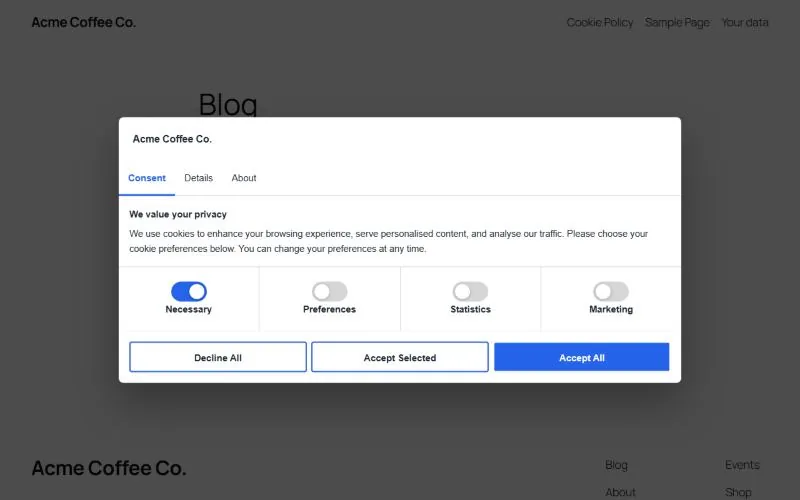Open the Your data header link
This screenshot has height=500, width=800.
[745, 22]
